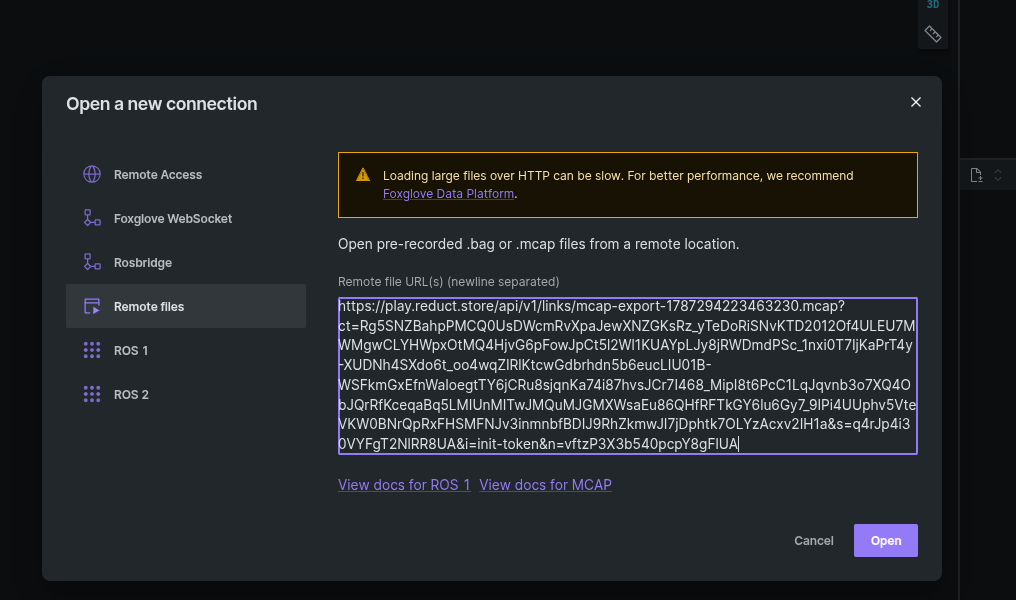Click the 'Open a new connection' title

tap(161, 104)
